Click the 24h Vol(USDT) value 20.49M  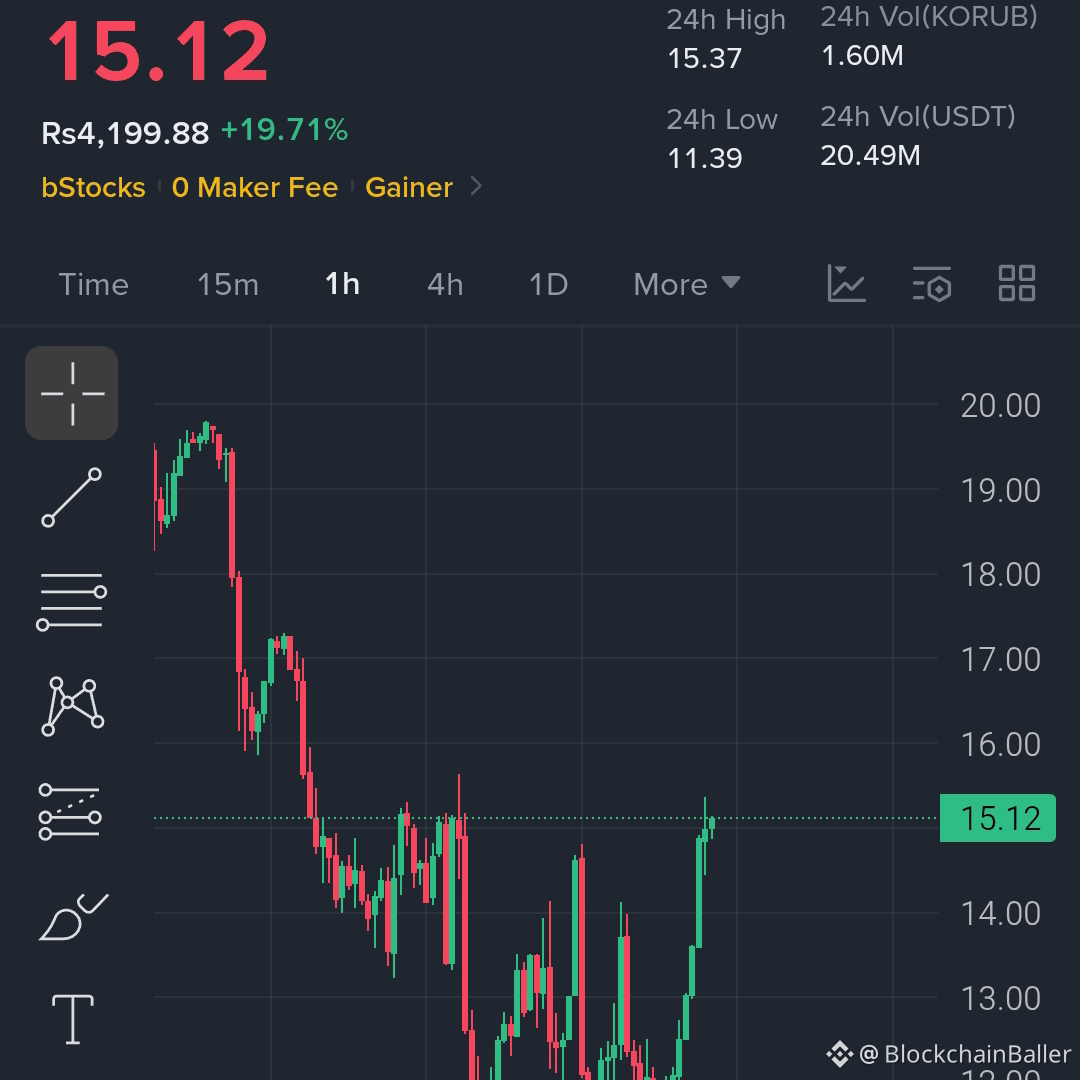click(871, 156)
